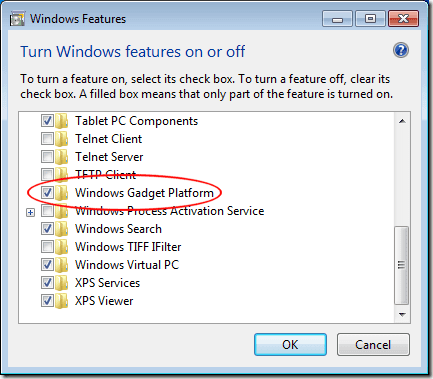
Task: Click the blue help question mark icon
Action: point(401,51)
